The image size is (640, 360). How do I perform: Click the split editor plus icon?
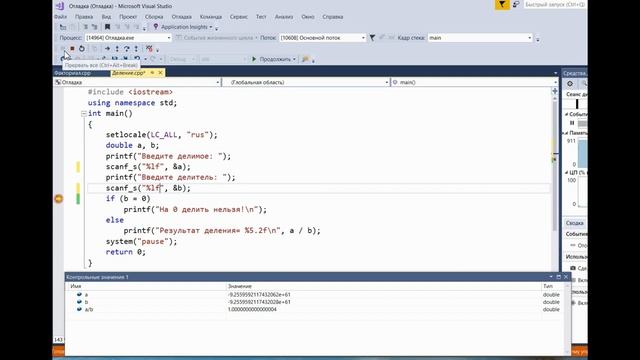[555, 91]
